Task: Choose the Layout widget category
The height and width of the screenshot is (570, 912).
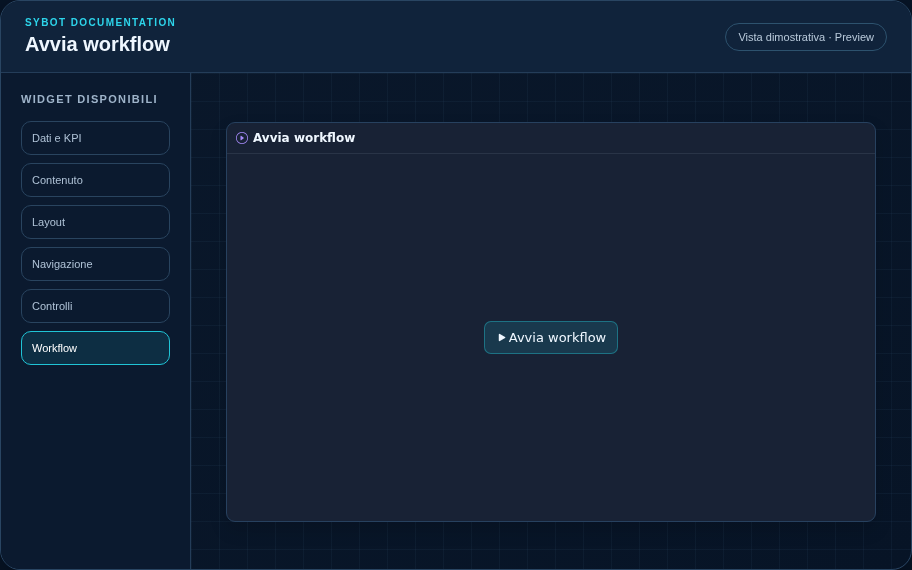Action: 95,222
